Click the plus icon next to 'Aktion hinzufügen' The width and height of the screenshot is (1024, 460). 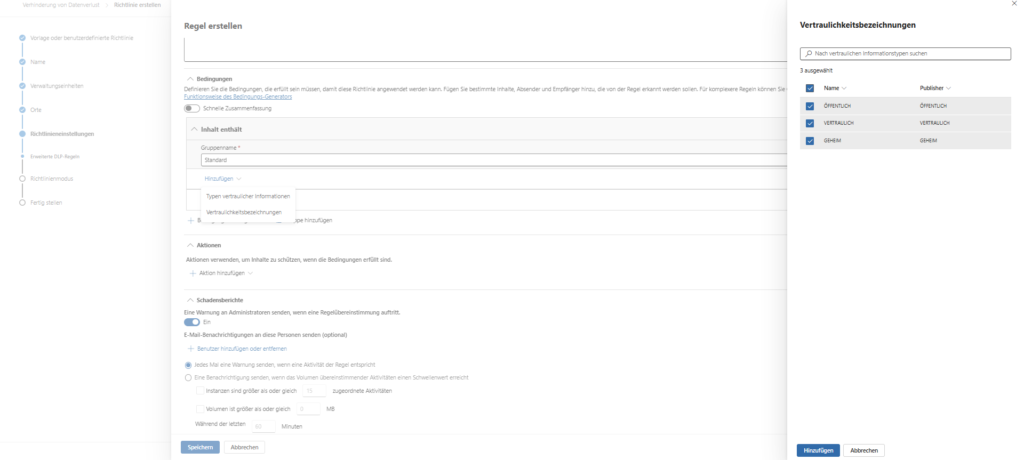(x=192, y=272)
